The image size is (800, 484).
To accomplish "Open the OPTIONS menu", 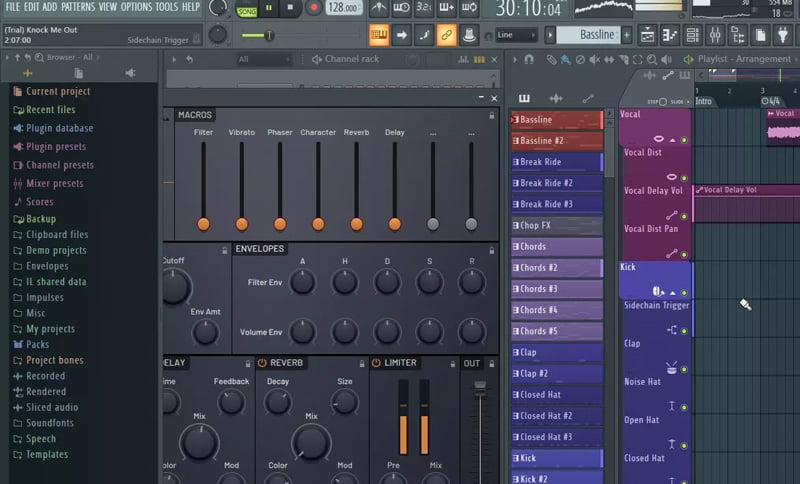I will (136, 7).
